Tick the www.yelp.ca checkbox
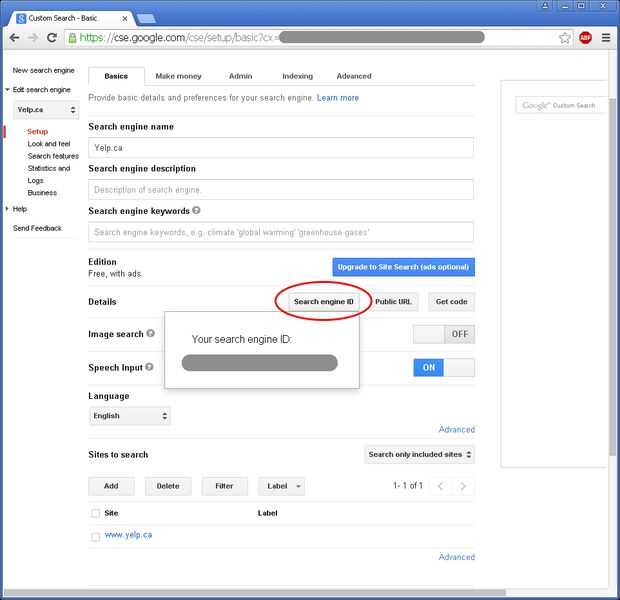The height and width of the screenshot is (600, 620). [x=95, y=537]
